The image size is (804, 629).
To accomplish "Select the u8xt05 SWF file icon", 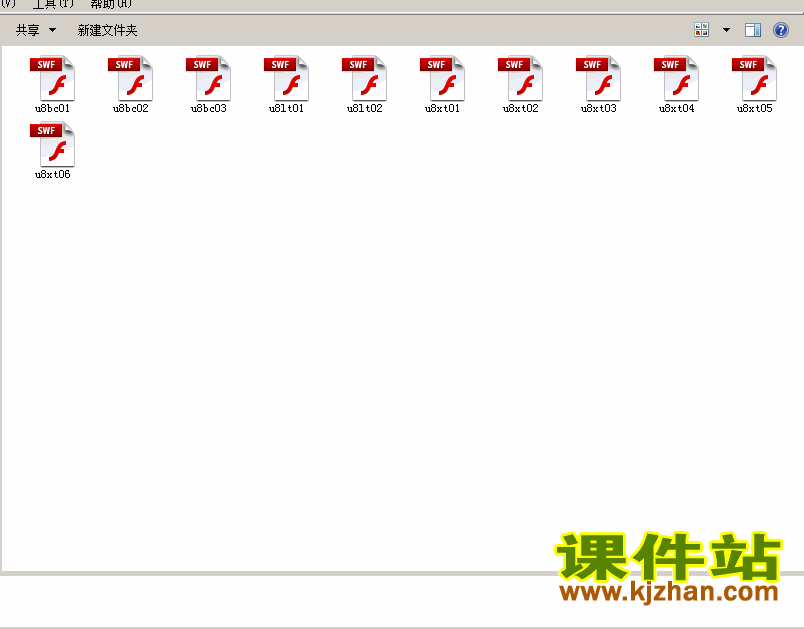I will pyautogui.click(x=754, y=78).
